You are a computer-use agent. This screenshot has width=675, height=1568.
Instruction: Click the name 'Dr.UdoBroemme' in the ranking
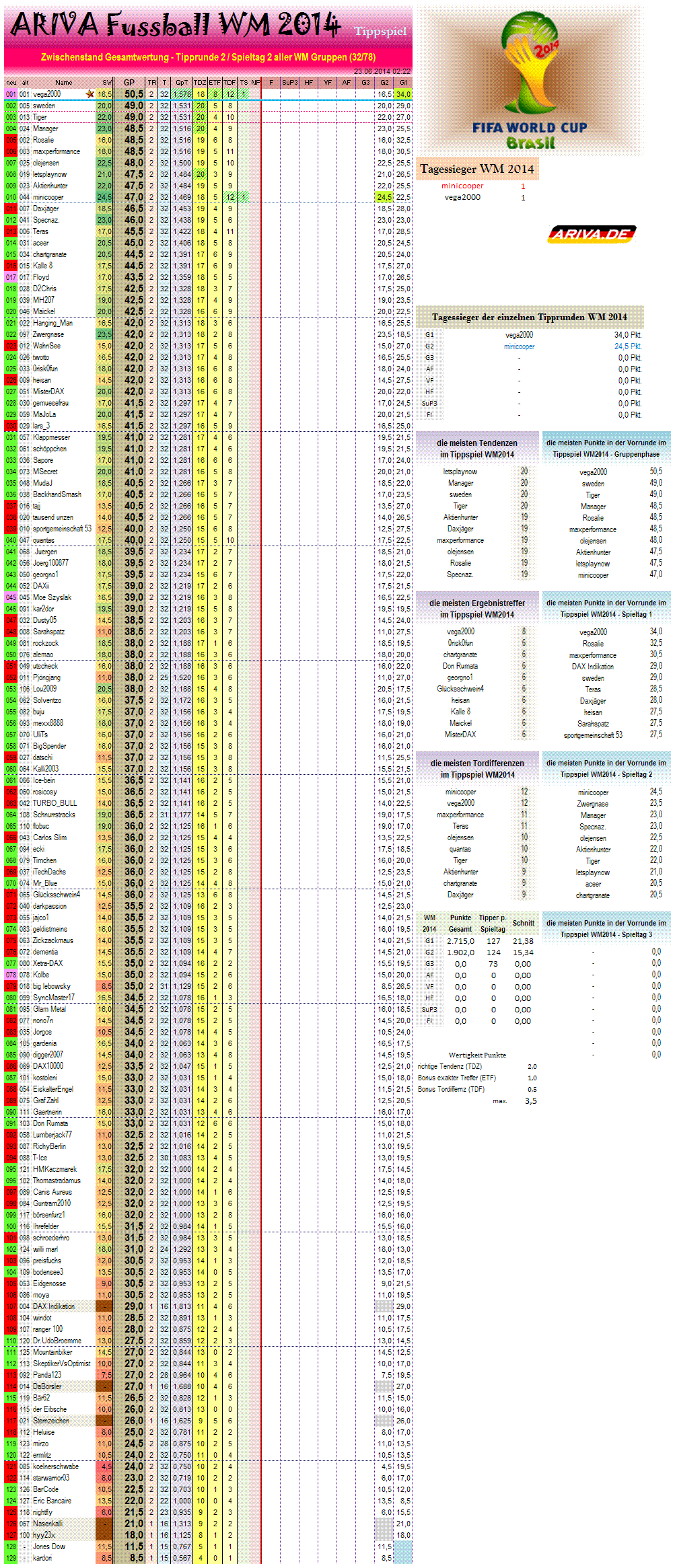[x=57, y=1341]
